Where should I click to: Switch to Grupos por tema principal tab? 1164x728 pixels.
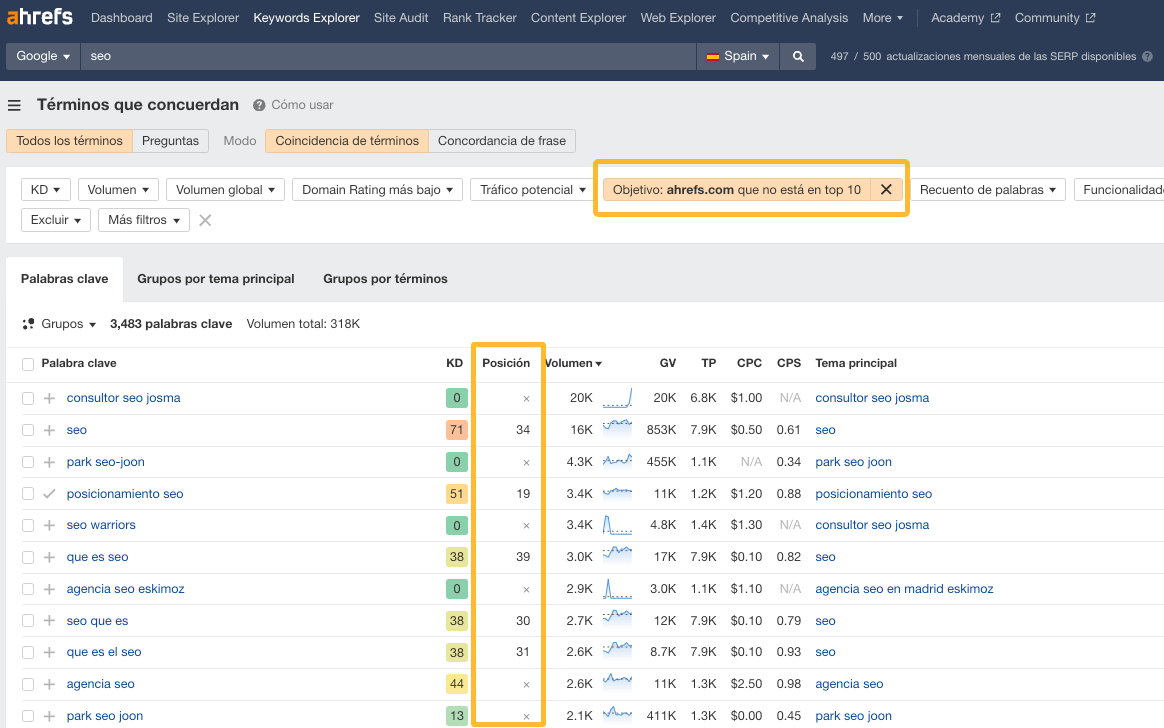tap(215, 278)
